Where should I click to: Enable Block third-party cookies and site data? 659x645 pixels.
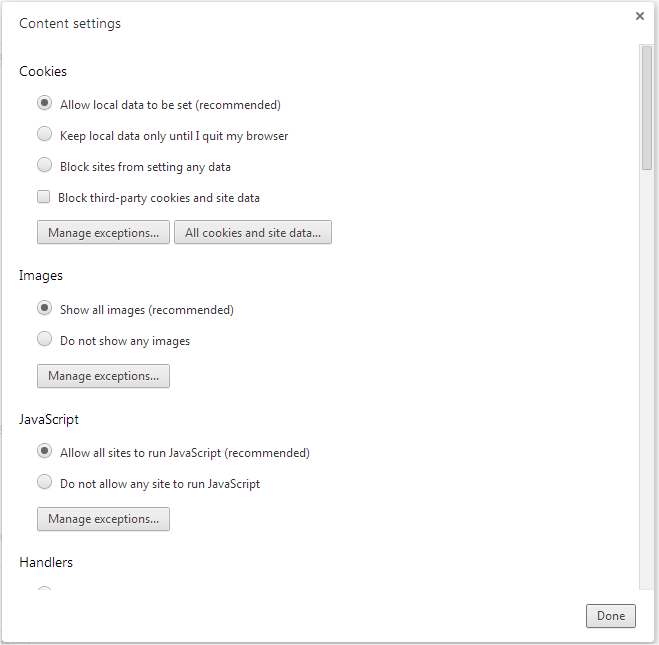pyautogui.click(x=44, y=197)
